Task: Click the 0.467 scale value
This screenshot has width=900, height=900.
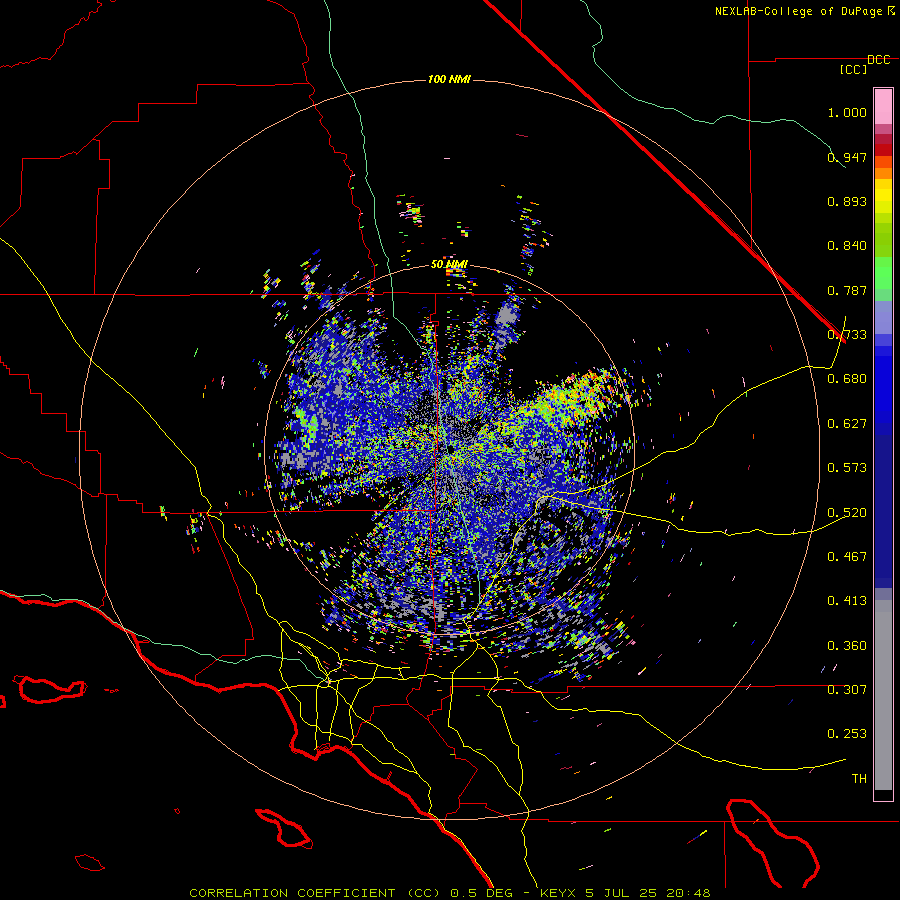Action: 847,557
